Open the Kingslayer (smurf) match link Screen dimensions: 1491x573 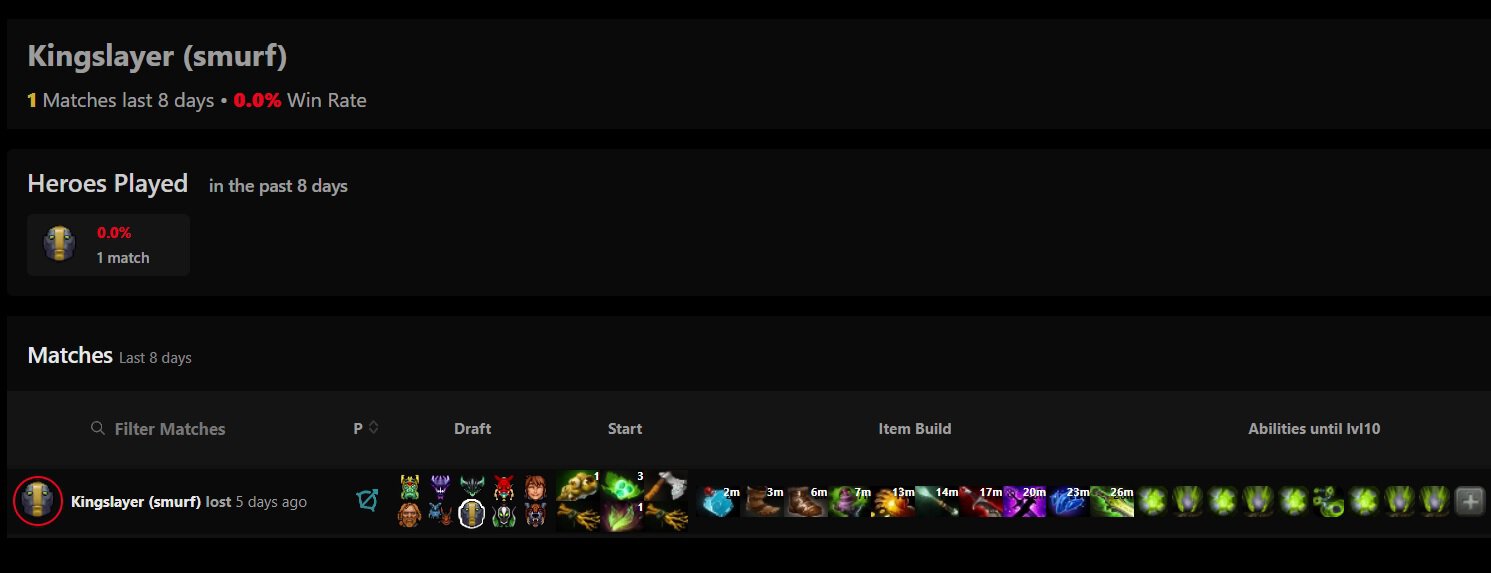136,502
